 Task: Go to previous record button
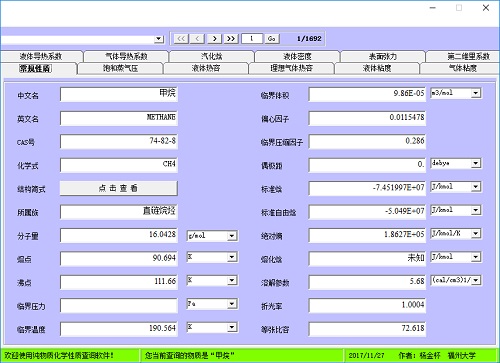(198, 39)
